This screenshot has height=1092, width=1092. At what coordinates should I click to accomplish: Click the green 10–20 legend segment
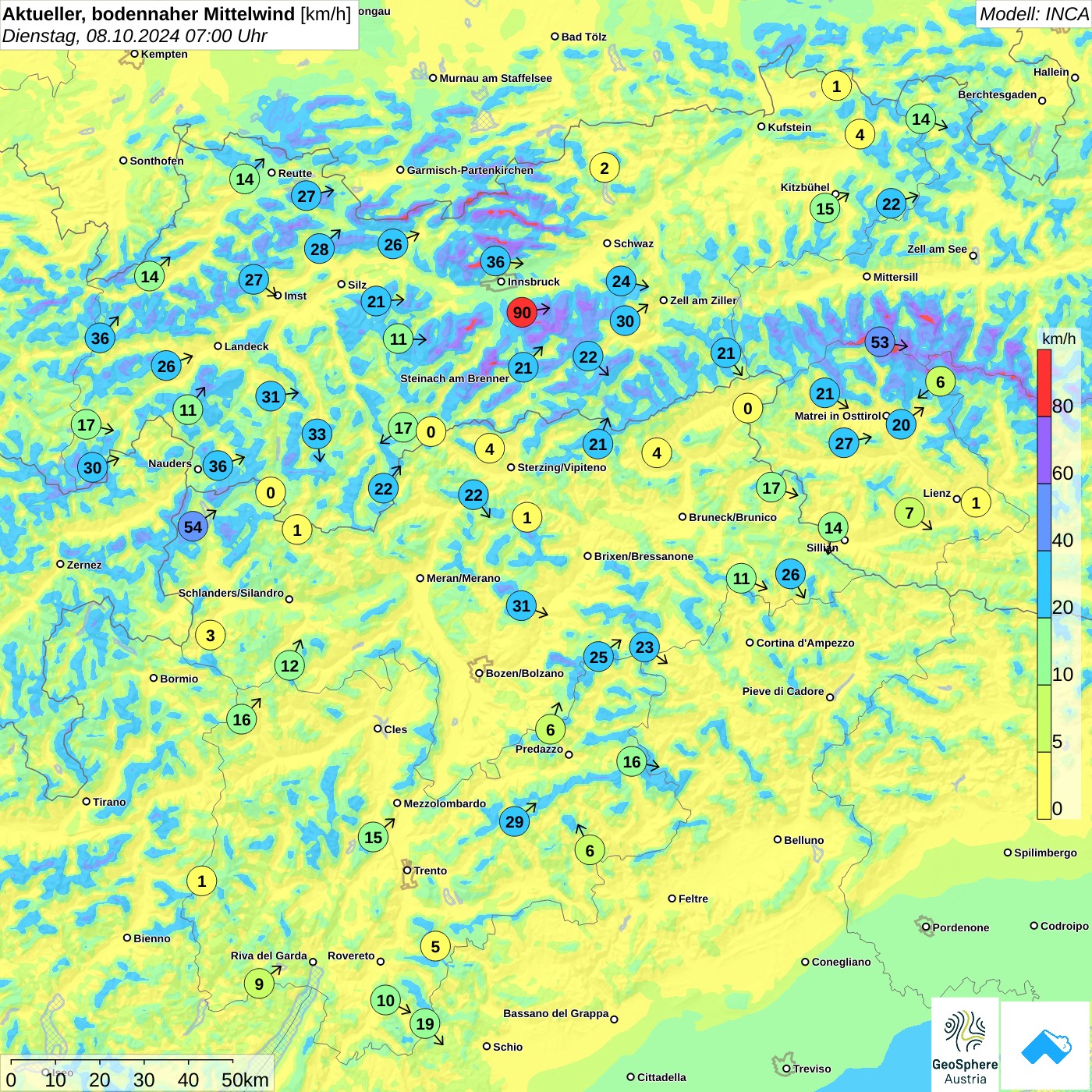[1044, 652]
